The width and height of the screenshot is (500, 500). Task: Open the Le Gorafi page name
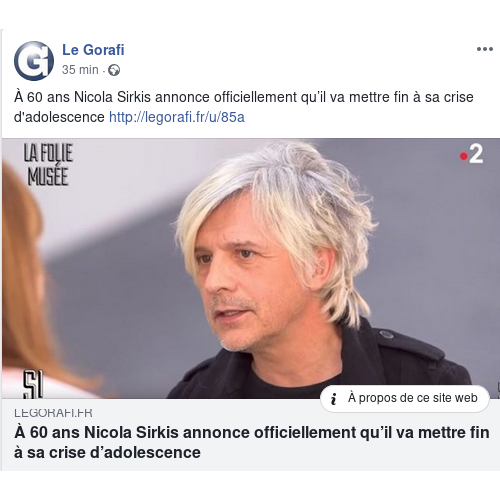click(x=93, y=50)
